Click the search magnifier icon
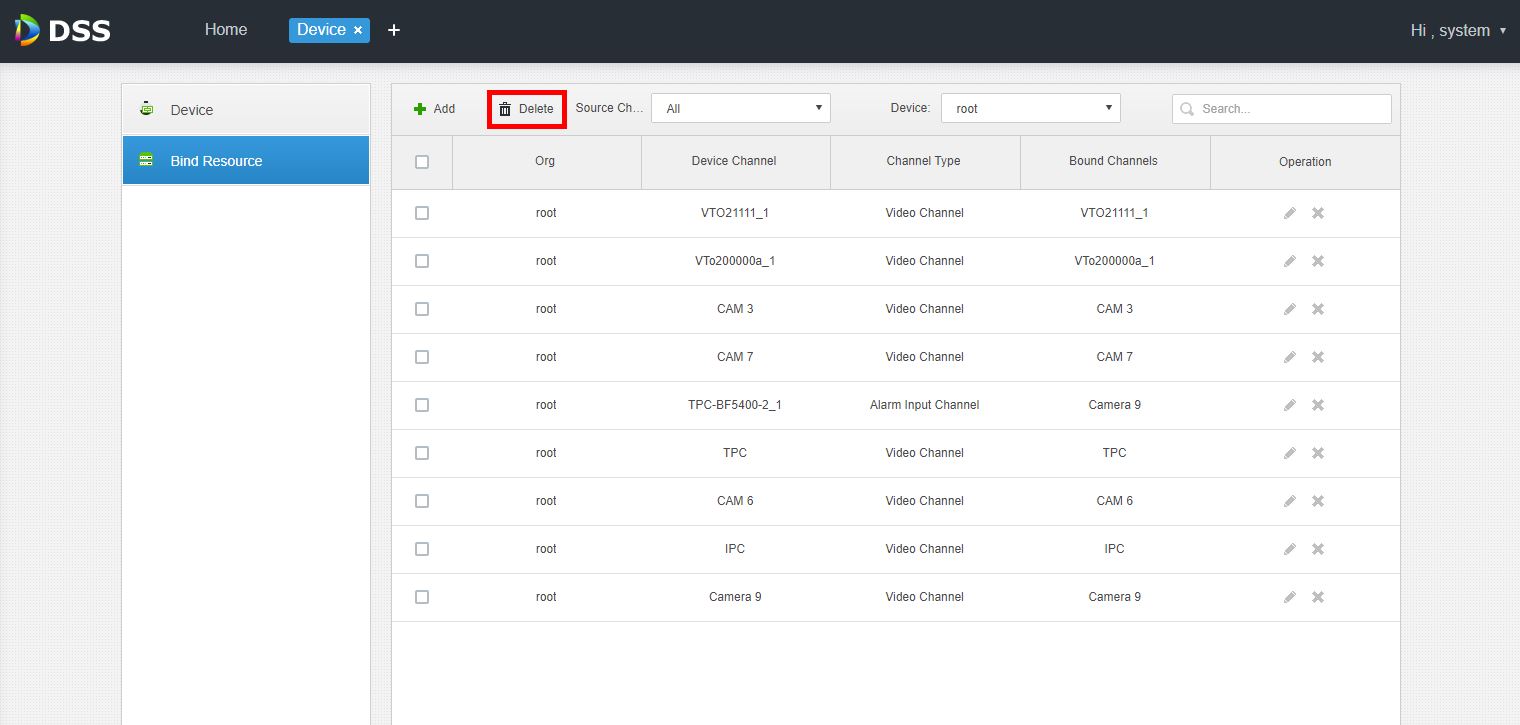This screenshot has width=1520, height=725. 1187,109
